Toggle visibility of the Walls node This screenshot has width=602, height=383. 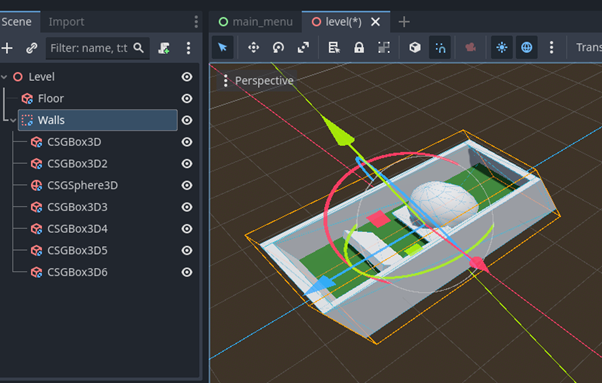[x=187, y=120]
